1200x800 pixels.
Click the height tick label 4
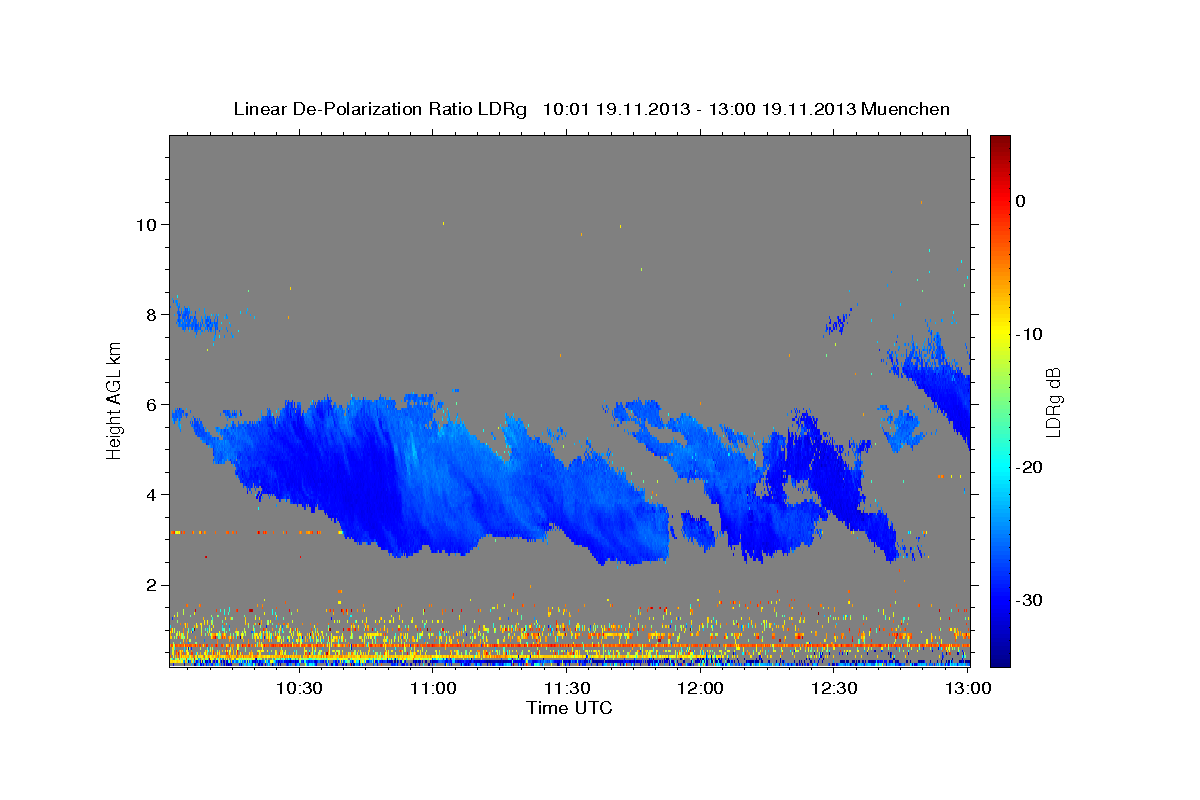(x=153, y=494)
